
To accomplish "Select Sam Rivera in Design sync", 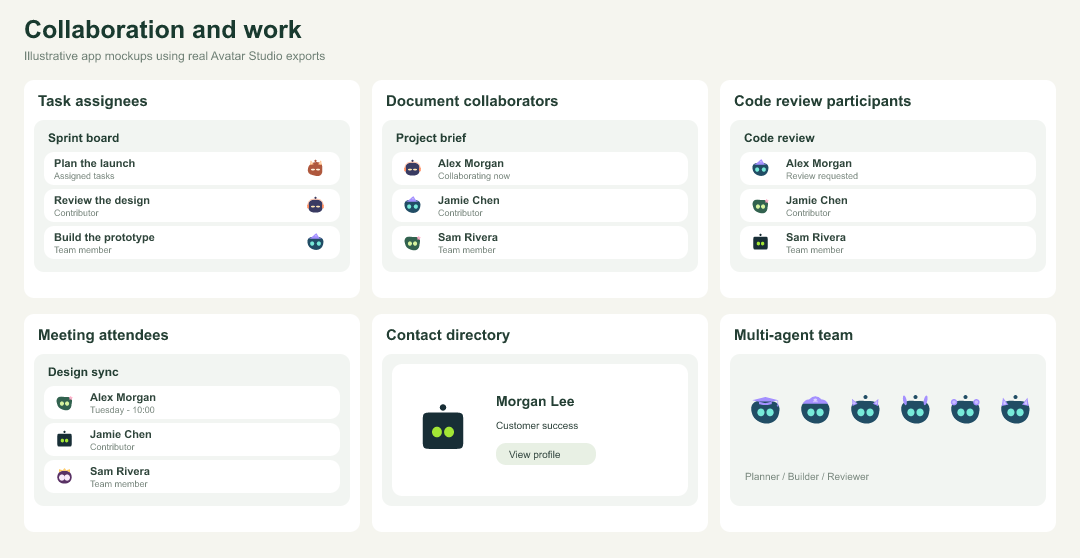I will pos(192,477).
